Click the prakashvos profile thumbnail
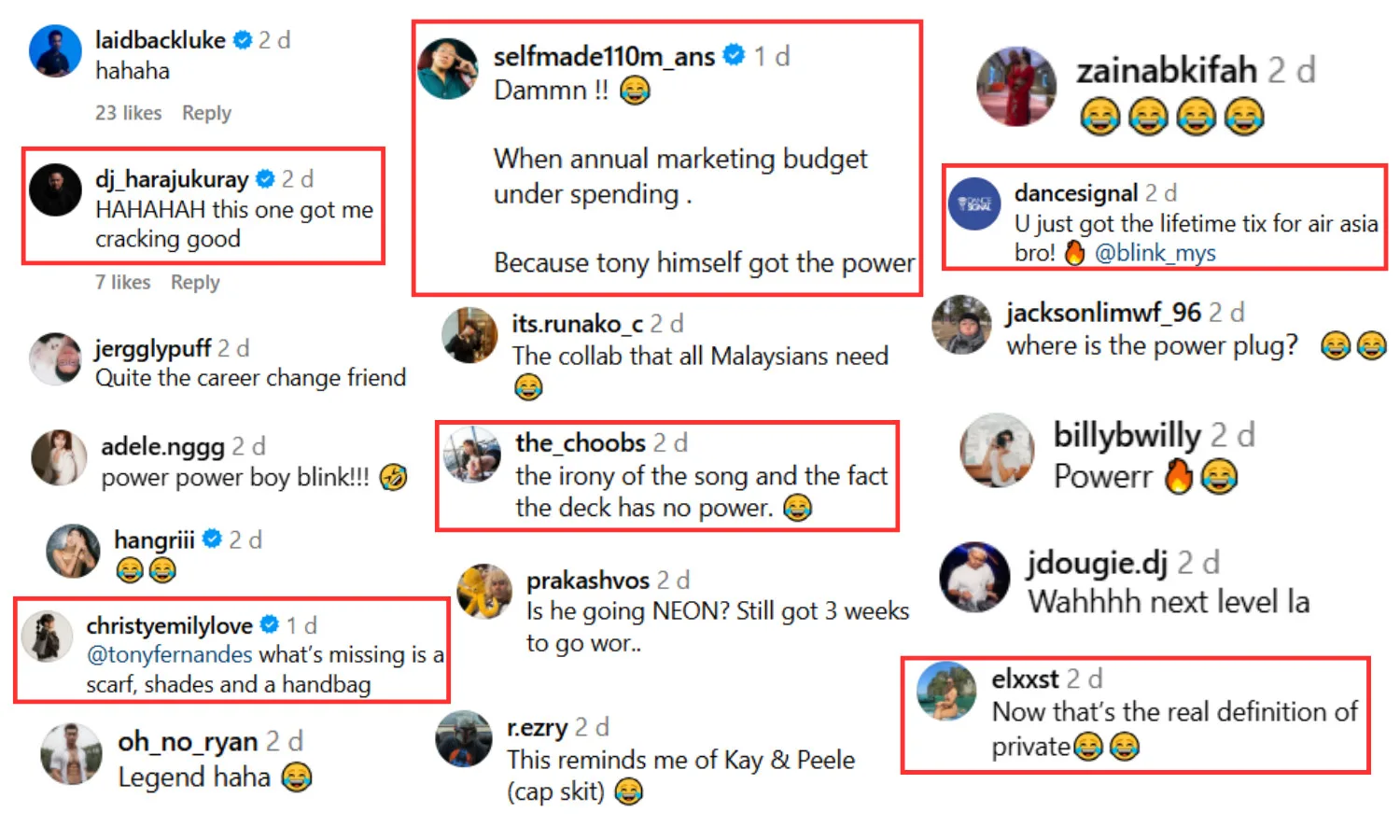1400x840 pixels. click(x=484, y=591)
